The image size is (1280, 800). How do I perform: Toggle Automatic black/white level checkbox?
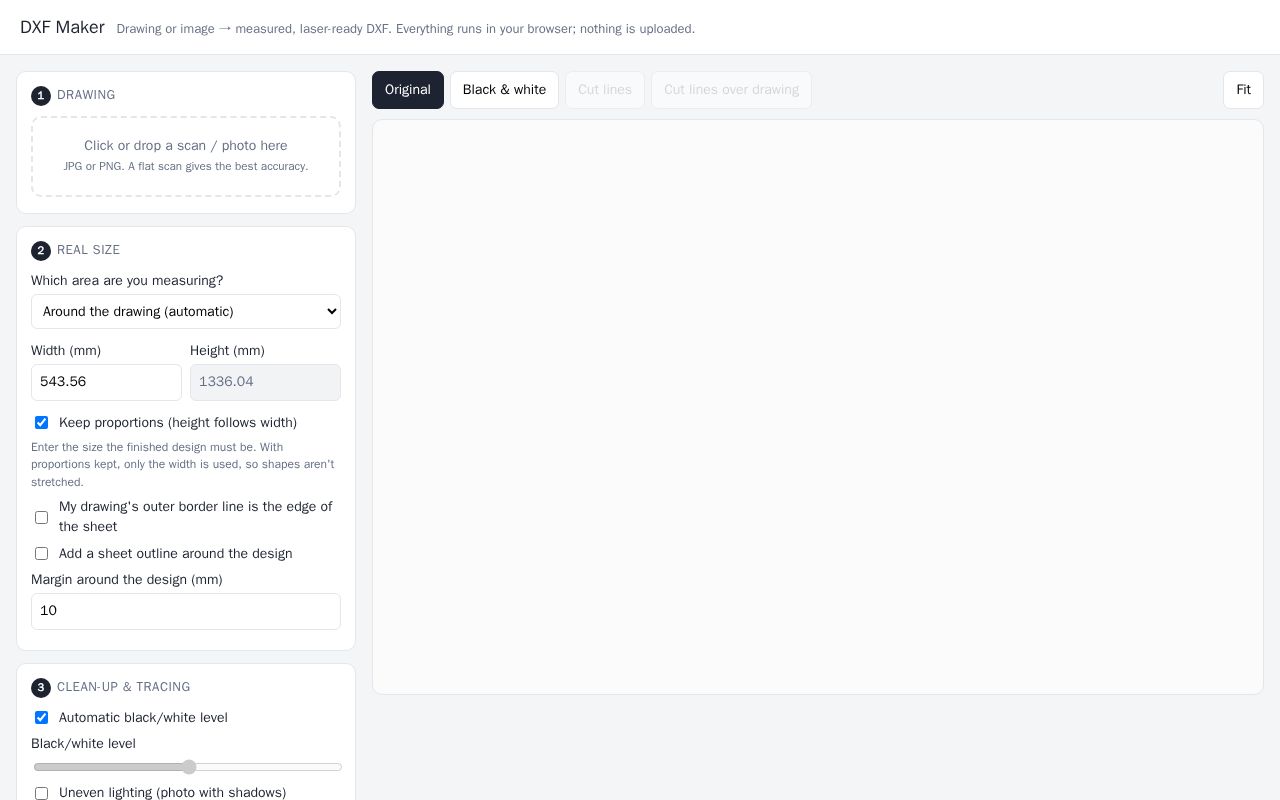coord(41,718)
